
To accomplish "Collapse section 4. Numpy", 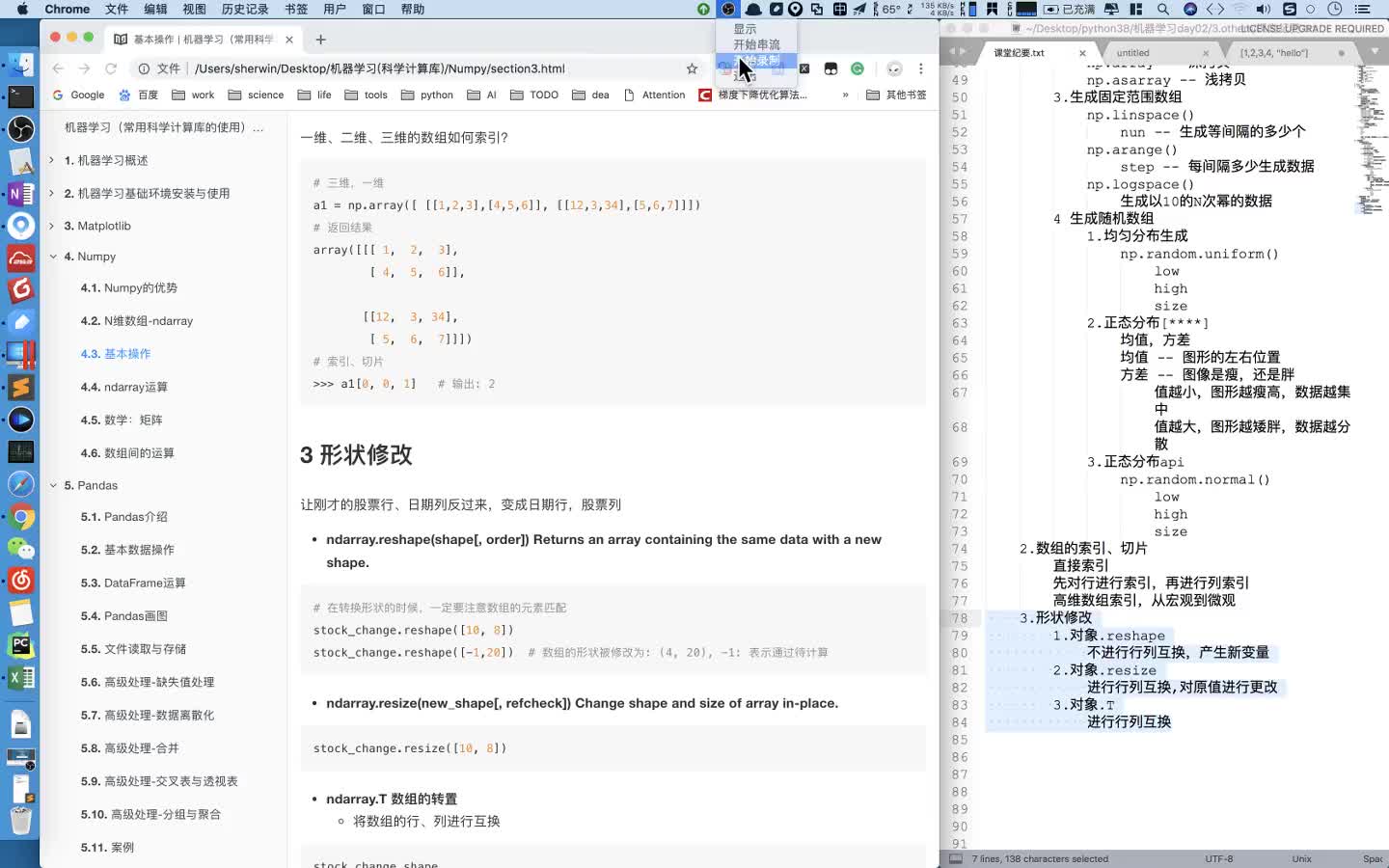I will [52, 257].
